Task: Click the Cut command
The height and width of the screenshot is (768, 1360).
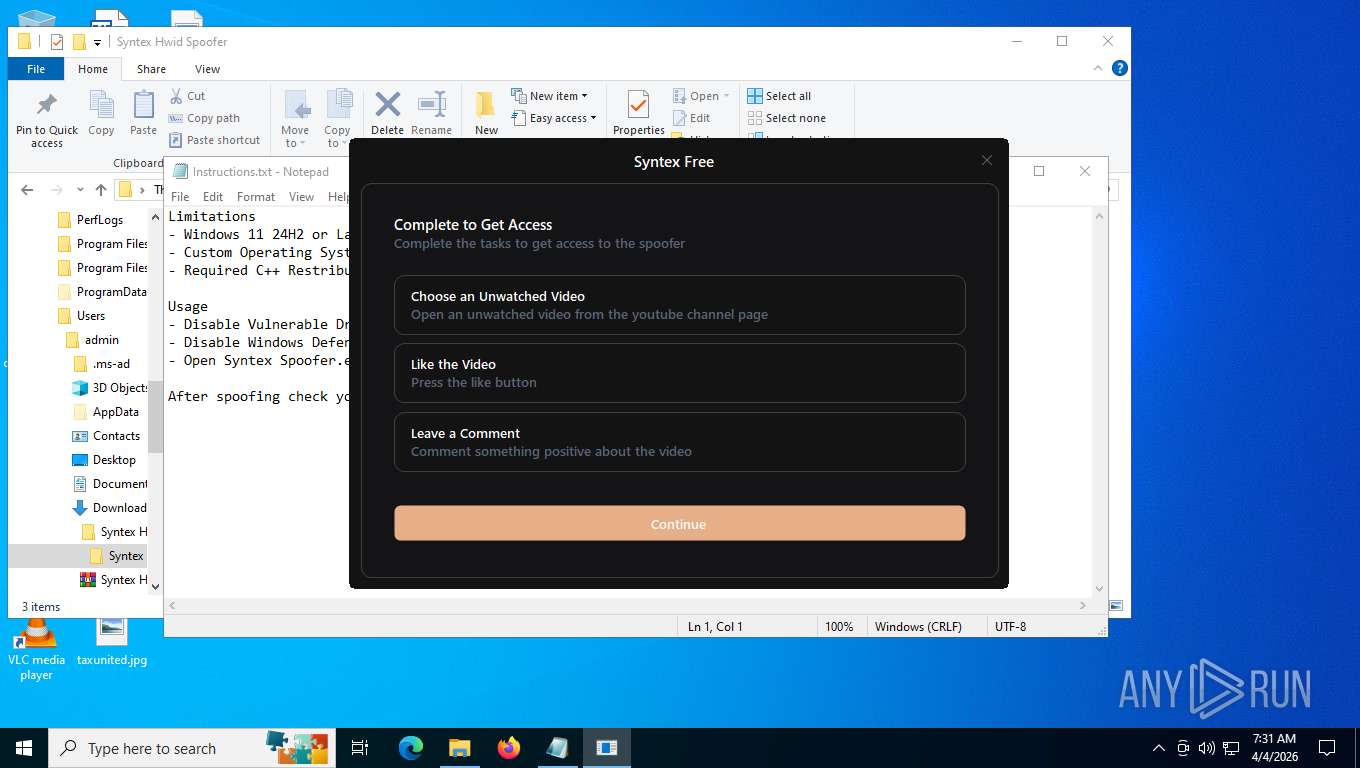Action: pyautogui.click(x=187, y=96)
